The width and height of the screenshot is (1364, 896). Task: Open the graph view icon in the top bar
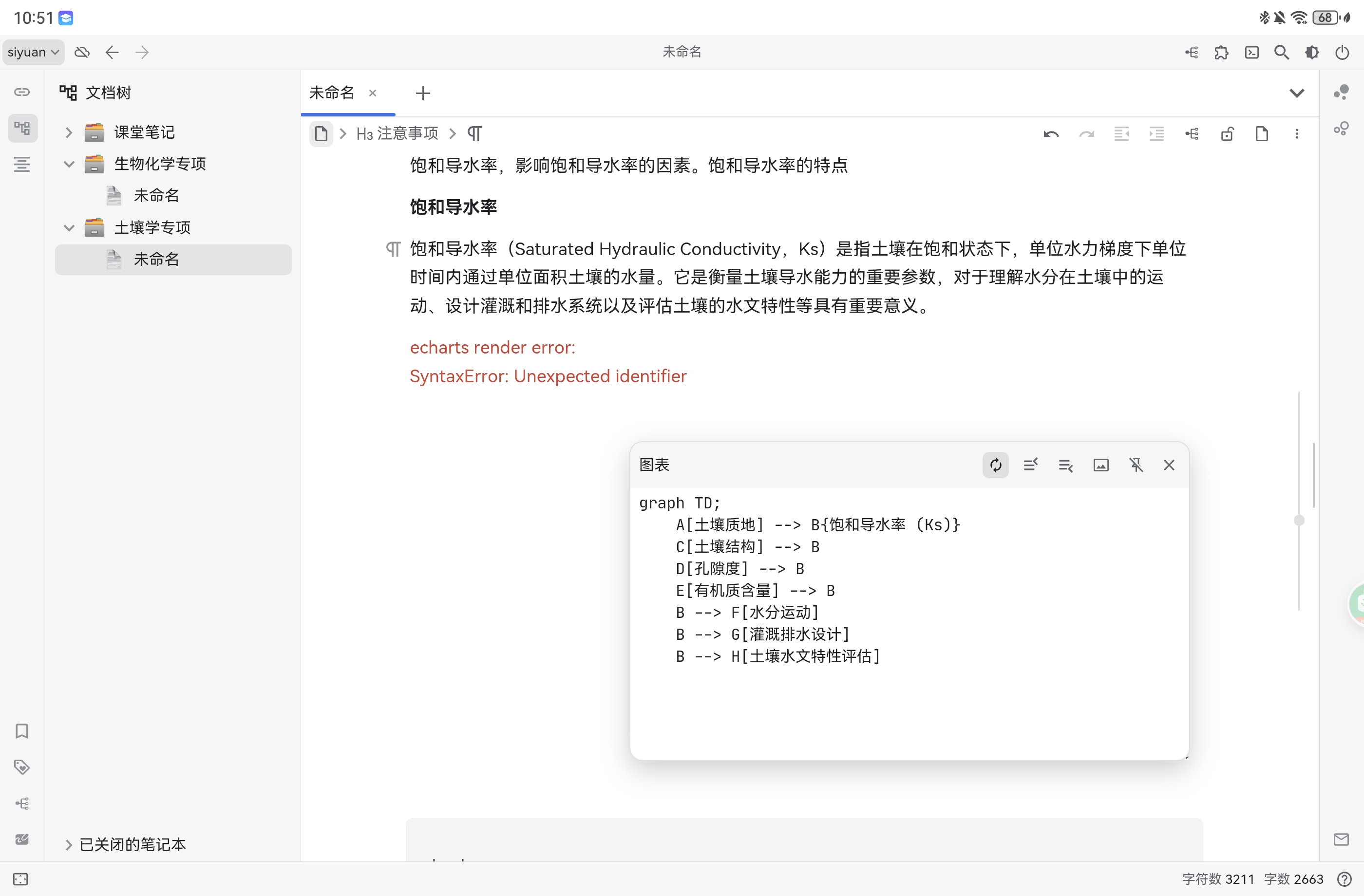(x=1192, y=52)
